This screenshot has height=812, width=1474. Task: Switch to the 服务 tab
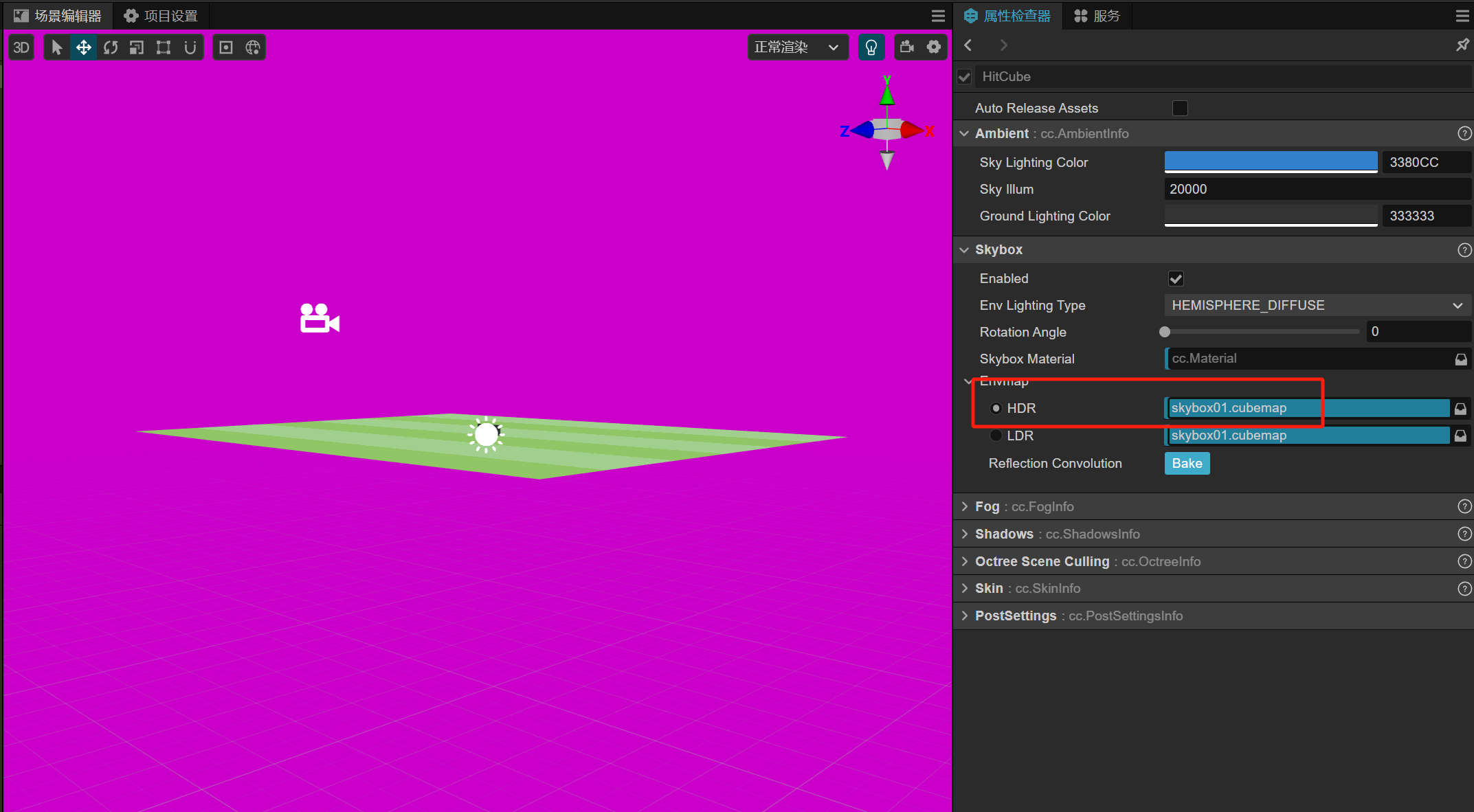[x=1097, y=16]
